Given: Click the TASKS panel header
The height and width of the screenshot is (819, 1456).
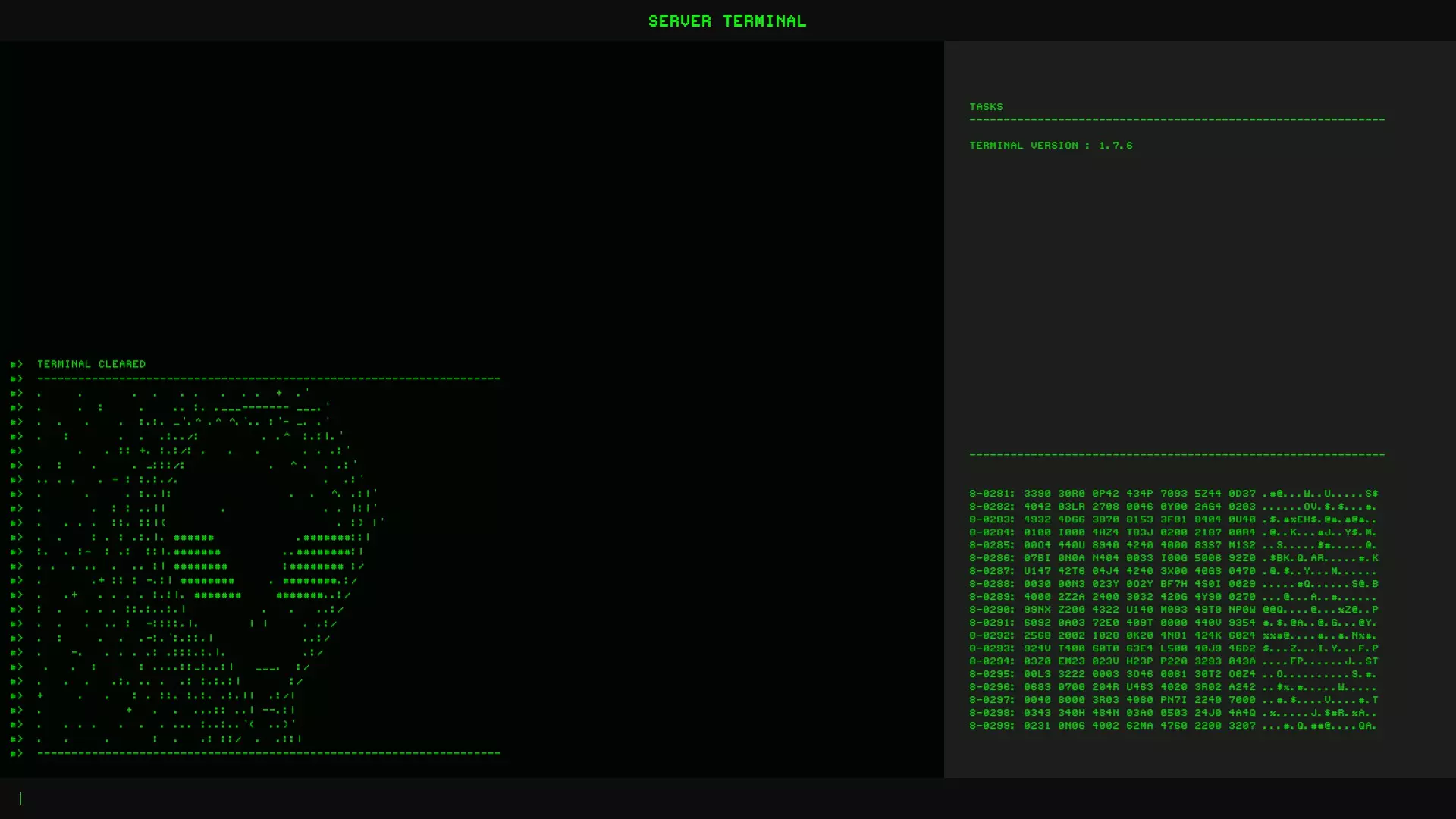Looking at the screenshot, I should coord(986,107).
